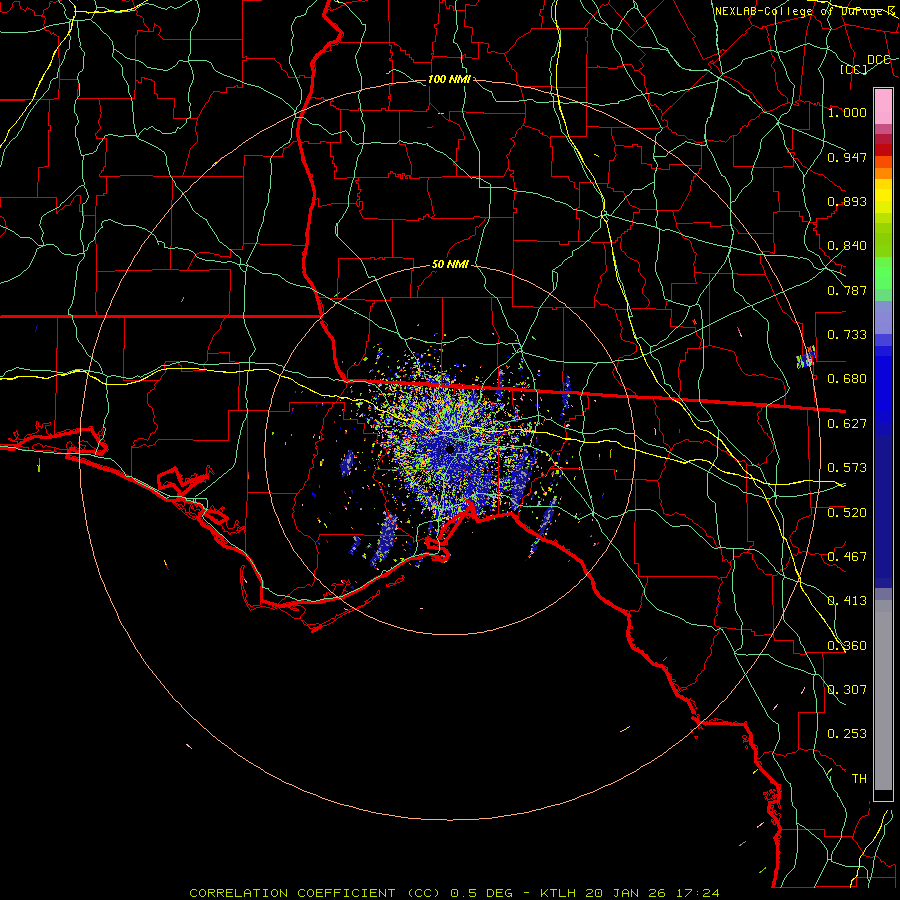Viewport: 900px width, 900px height.
Task: Click the Correlation Coefficient KTLH caption text
Action: (454, 893)
